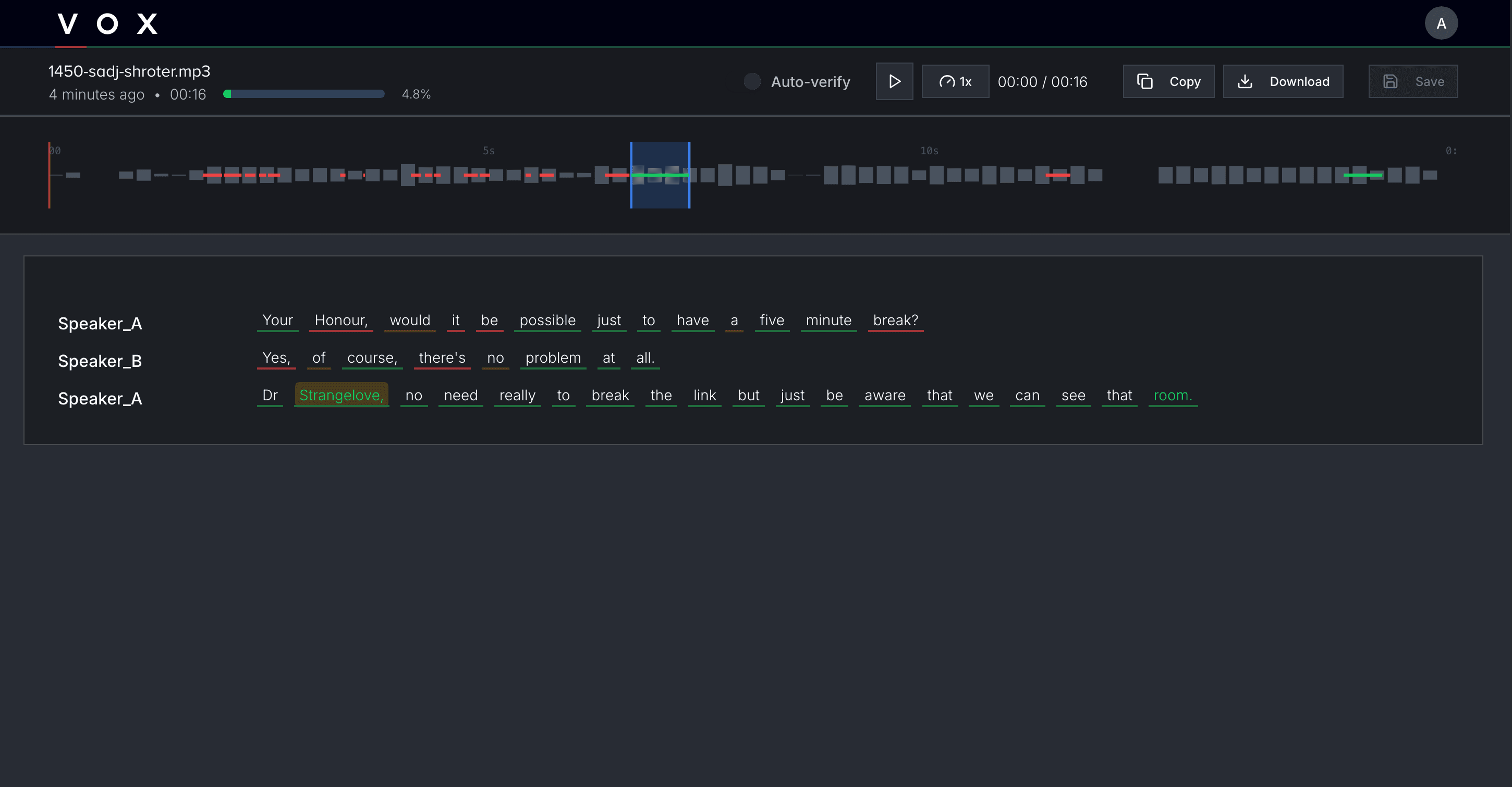Click the VOX logo in the header
Image resolution: width=1512 pixels, height=787 pixels.
(x=107, y=23)
